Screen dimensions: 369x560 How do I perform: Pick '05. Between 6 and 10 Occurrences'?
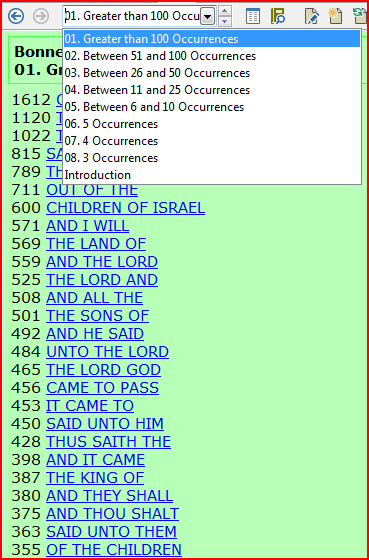click(212, 107)
